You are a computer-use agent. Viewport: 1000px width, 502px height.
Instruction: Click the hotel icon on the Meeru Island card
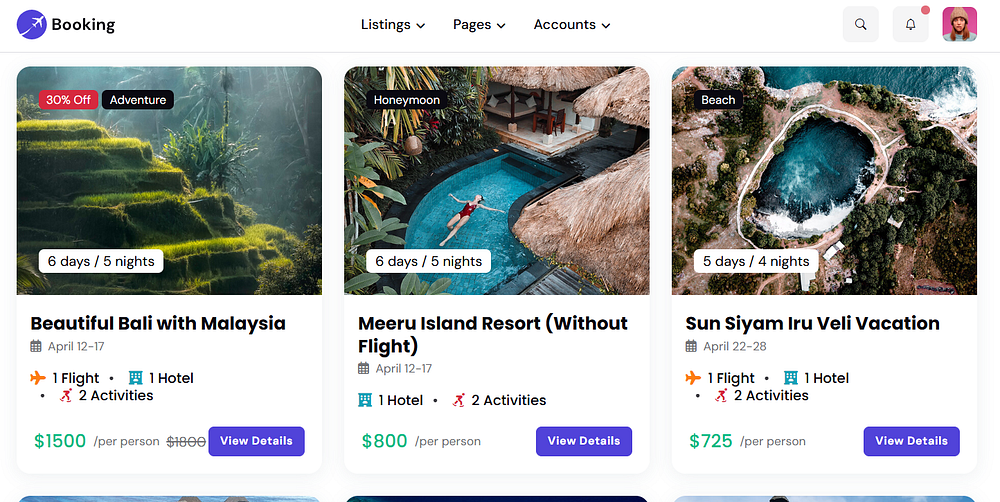pos(365,400)
